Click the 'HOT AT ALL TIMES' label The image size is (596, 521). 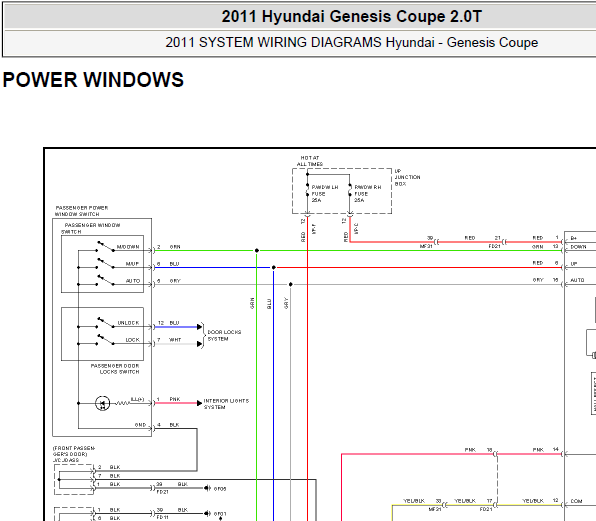310,161
